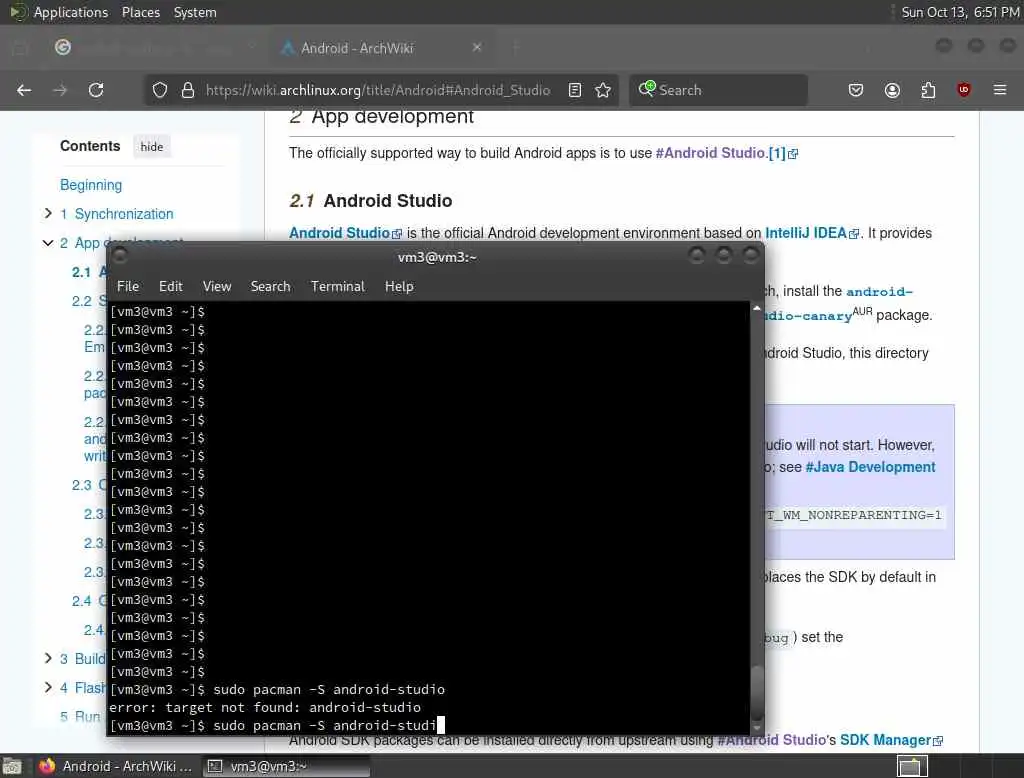Open the IntelliJ IDEA link
The width and height of the screenshot is (1024, 778).
811,233
